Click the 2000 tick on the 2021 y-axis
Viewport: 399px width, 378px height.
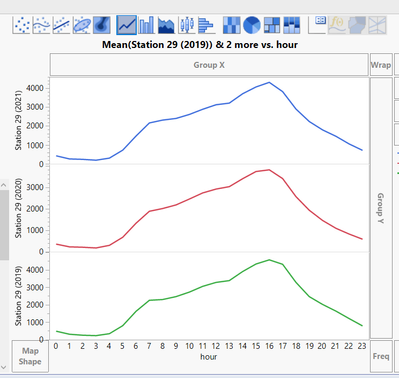[35, 126]
